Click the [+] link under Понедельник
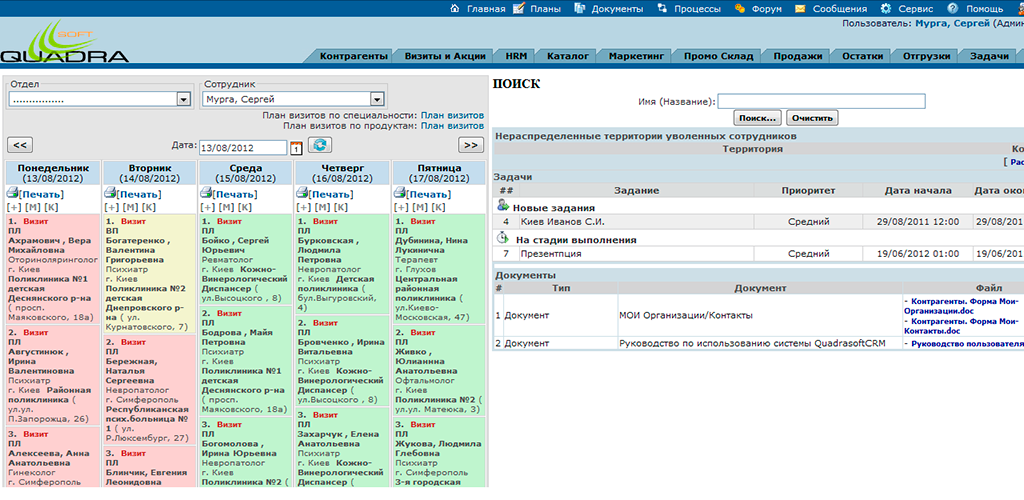Viewport: 1024px width, 500px height. [x=12, y=207]
